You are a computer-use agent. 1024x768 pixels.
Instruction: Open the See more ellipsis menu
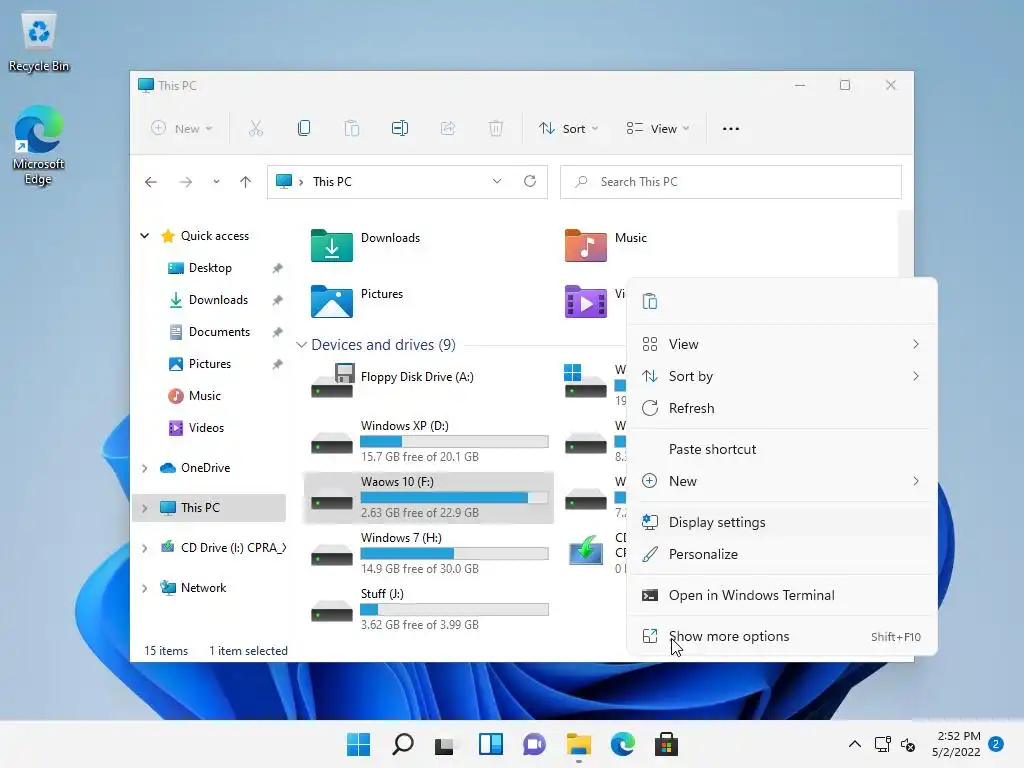731,129
